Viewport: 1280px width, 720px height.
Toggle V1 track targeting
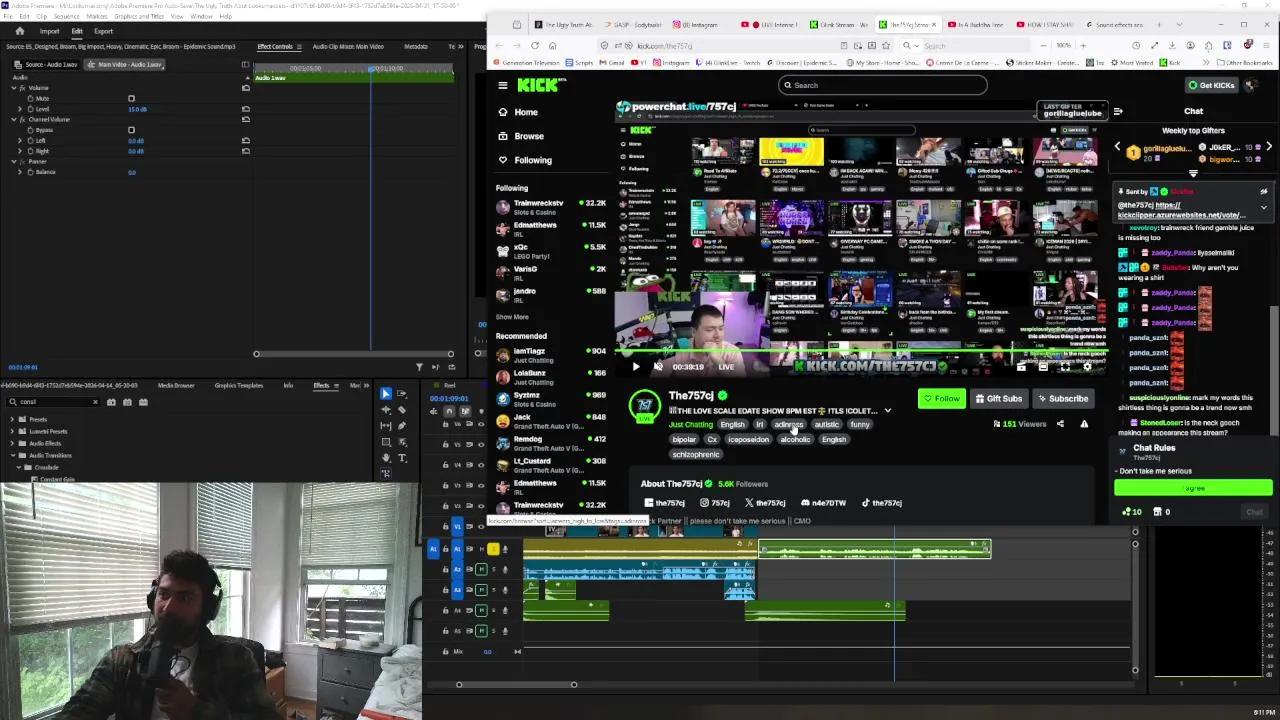[x=458, y=526]
